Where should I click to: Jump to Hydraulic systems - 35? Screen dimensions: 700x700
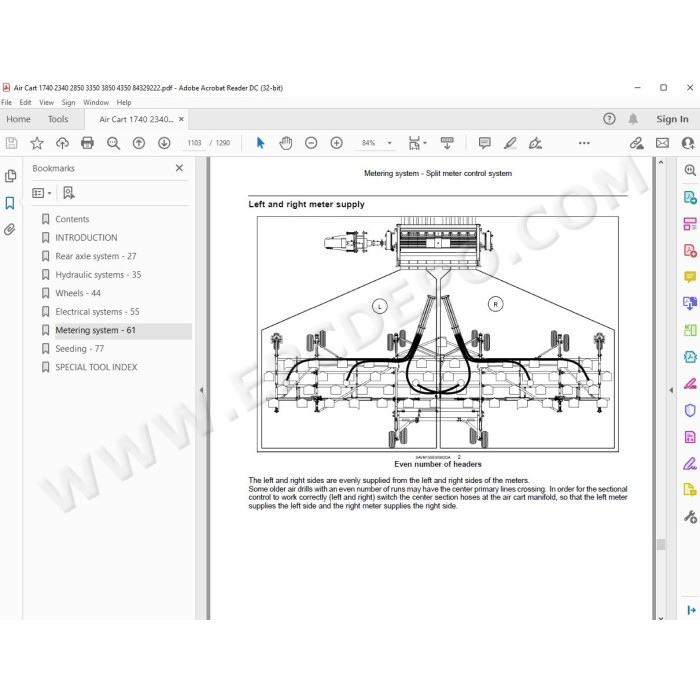[98, 275]
